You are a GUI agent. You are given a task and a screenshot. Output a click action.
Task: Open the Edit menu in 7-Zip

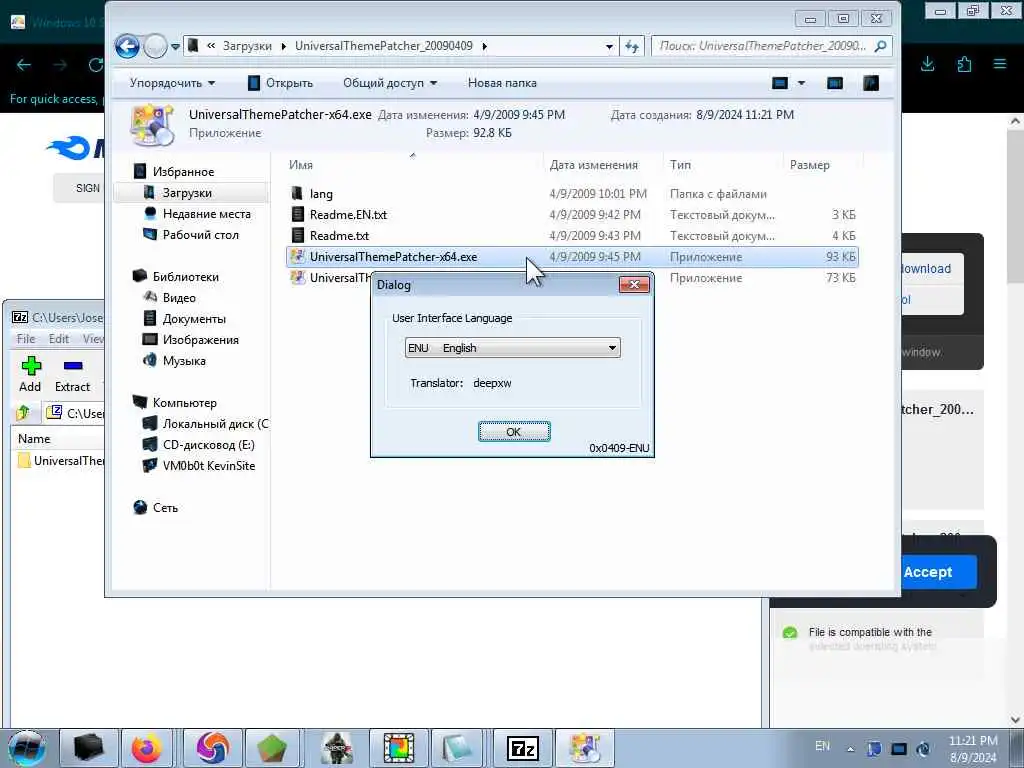click(x=59, y=338)
